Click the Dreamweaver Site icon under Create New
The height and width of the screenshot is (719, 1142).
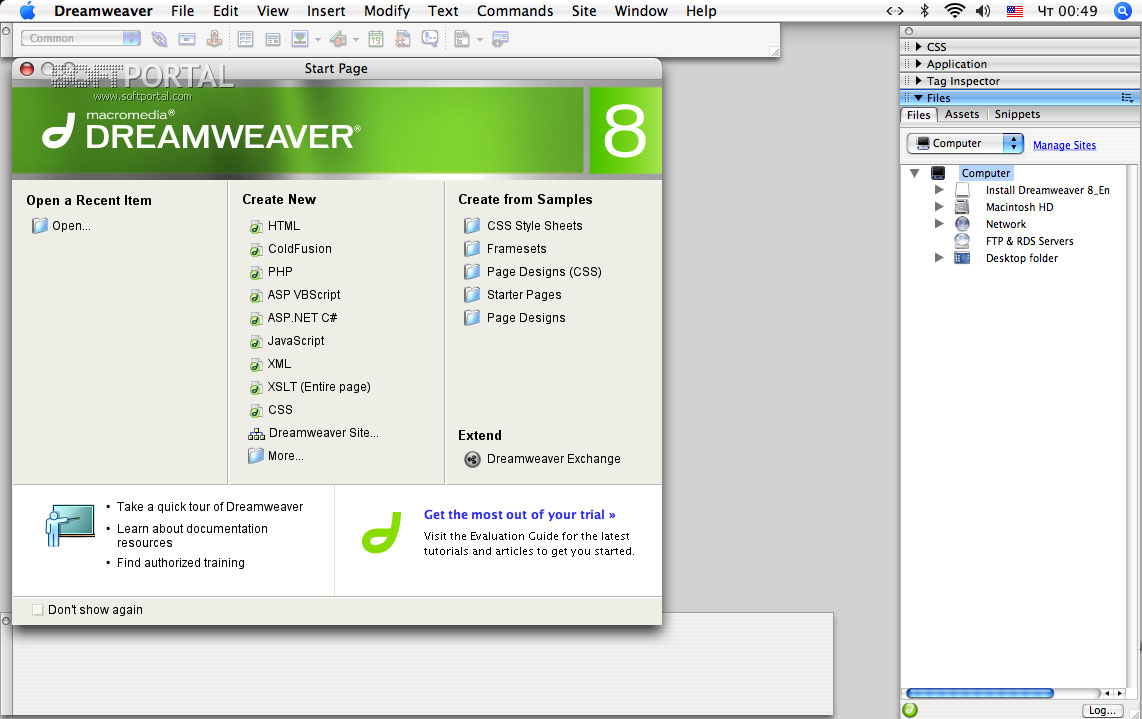coord(256,433)
